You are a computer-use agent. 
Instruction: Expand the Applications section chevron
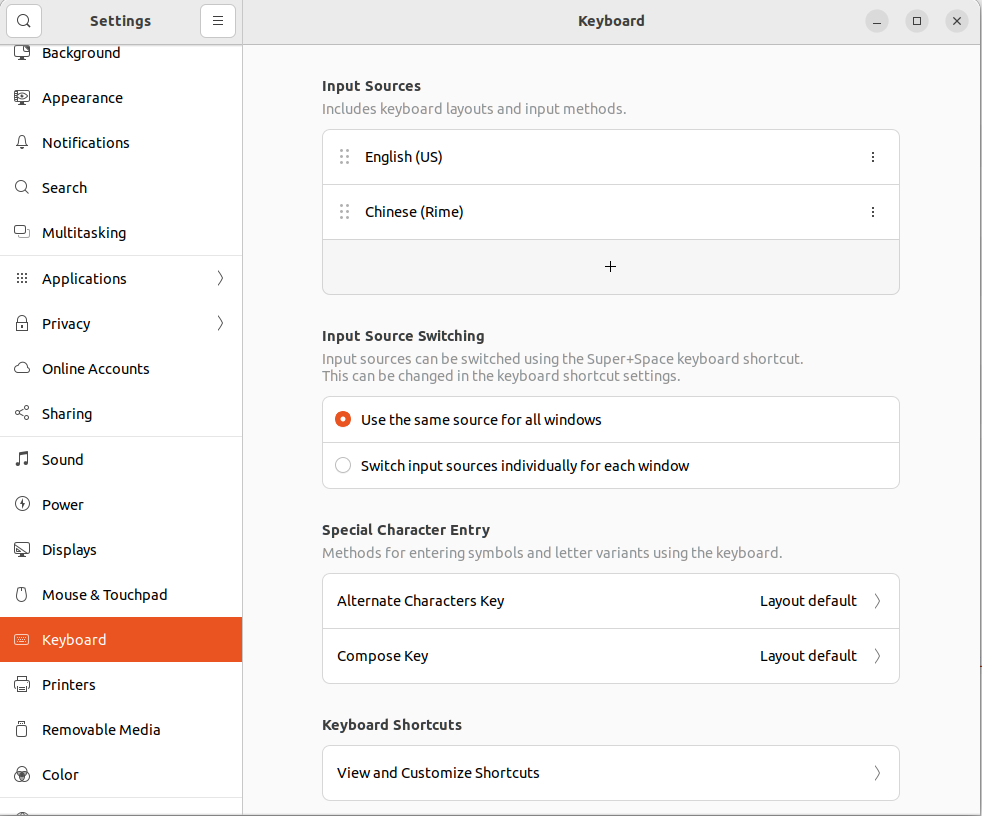[x=220, y=278]
